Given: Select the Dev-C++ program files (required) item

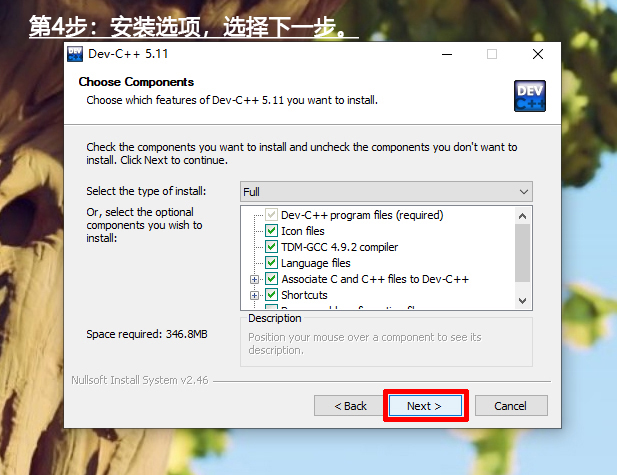Looking at the screenshot, I should (x=362, y=215).
